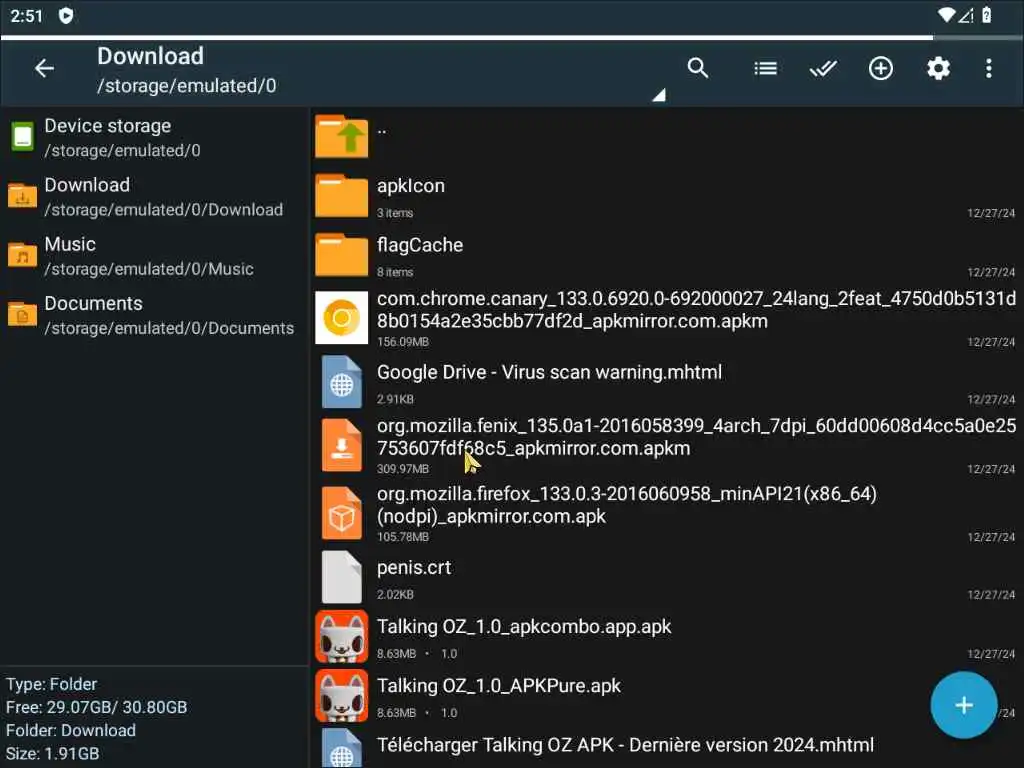Click the shield icon in status bar
The image size is (1024, 768).
[x=66, y=15]
